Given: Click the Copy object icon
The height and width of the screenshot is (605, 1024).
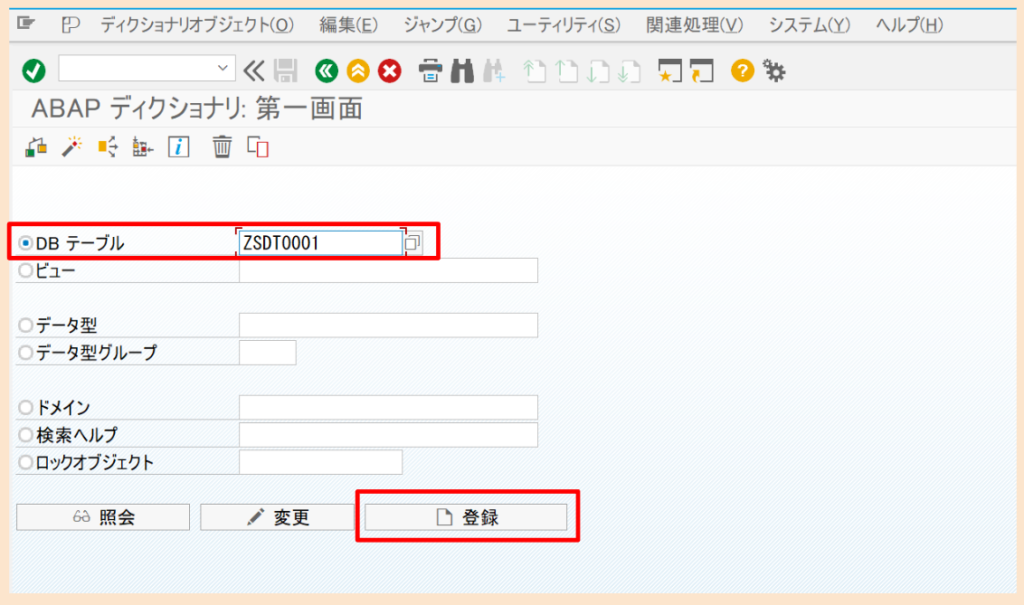Looking at the screenshot, I should 259,147.
